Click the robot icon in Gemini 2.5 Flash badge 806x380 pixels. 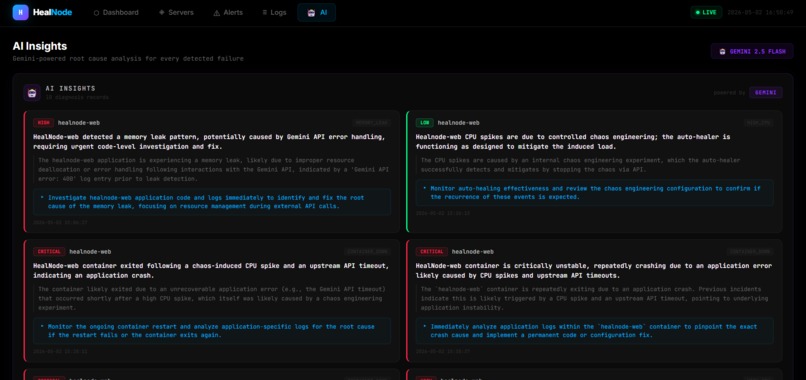(x=723, y=51)
